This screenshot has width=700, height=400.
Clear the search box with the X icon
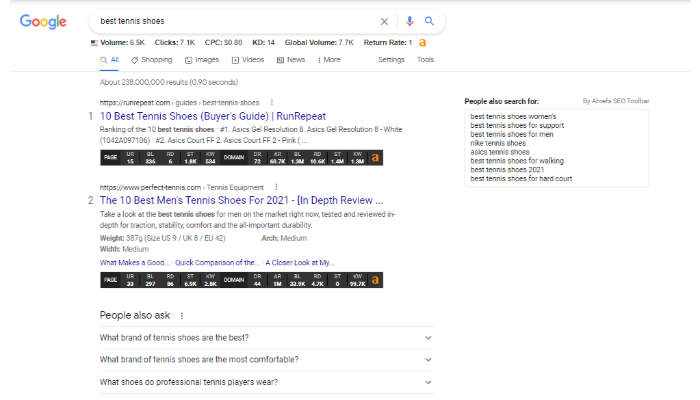(384, 21)
